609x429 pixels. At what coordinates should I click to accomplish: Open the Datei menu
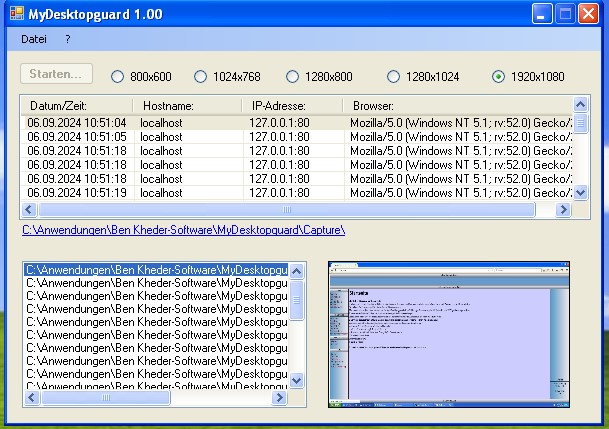click(x=34, y=39)
